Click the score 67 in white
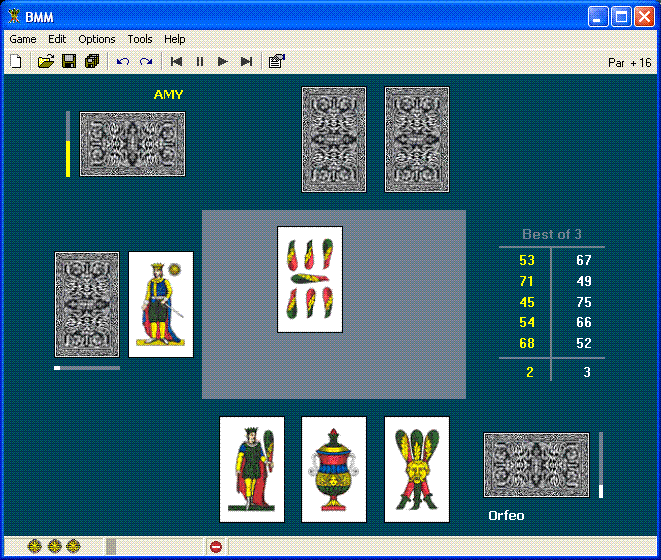Image resolution: width=661 pixels, height=560 pixels. pyautogui.click(x=584, y=260)
